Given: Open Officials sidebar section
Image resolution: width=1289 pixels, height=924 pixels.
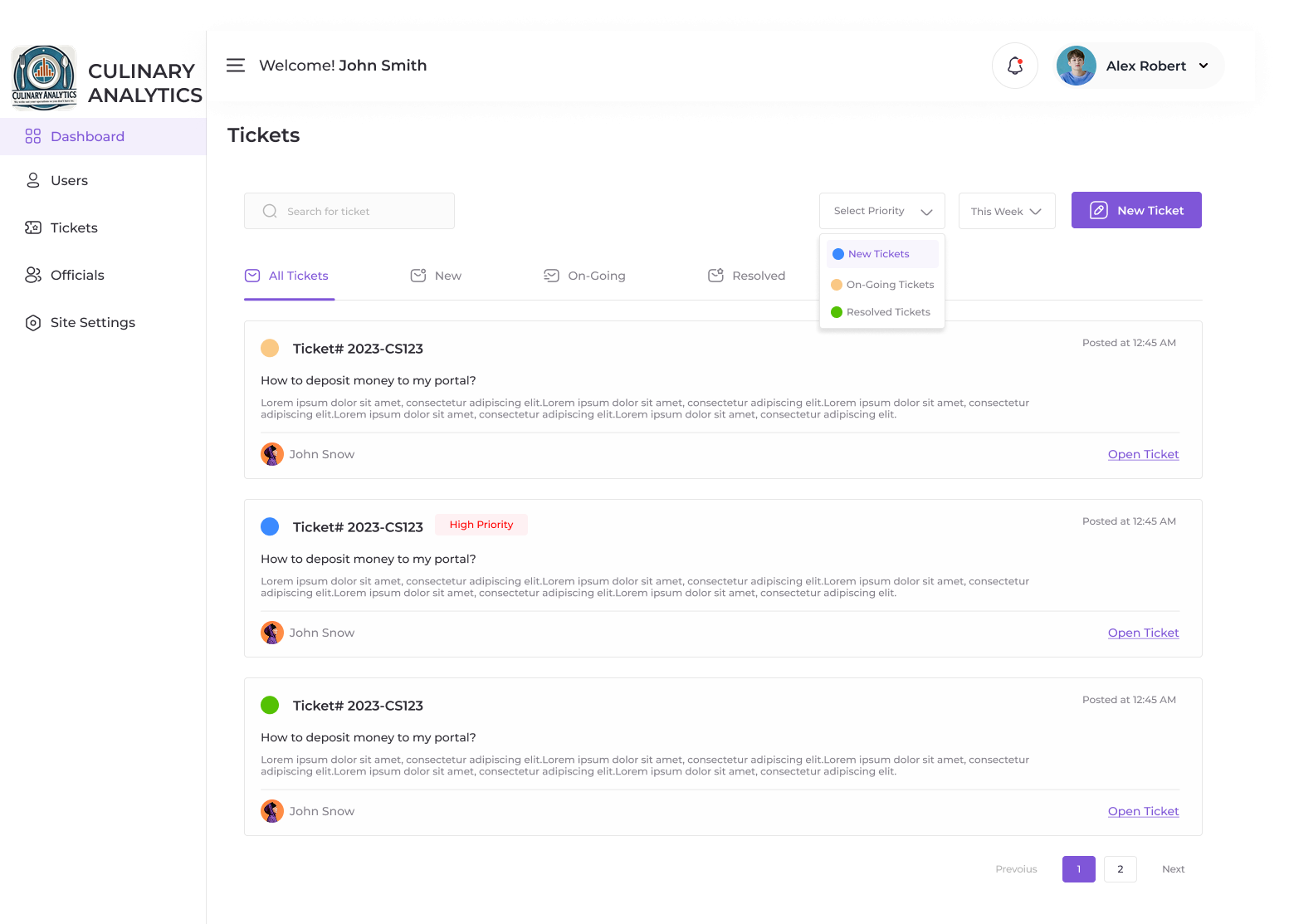Looking at the screenshot, I should point(77,275).
